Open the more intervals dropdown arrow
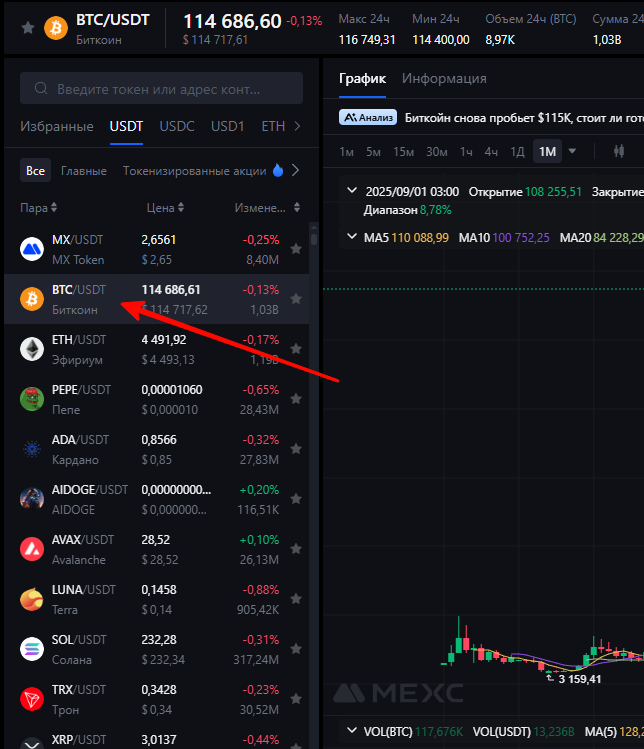Screen dimensions: 644x749 tap(572, 151)
